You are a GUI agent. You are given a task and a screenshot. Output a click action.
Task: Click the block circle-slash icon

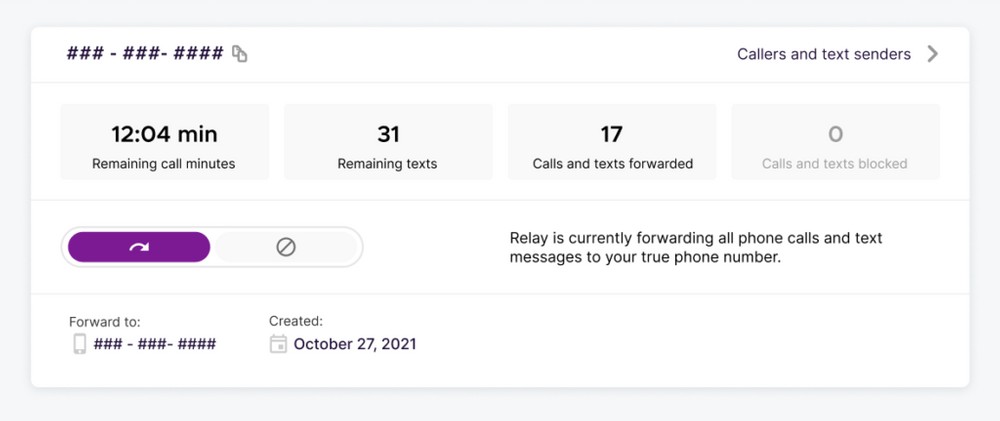(286, 247)
